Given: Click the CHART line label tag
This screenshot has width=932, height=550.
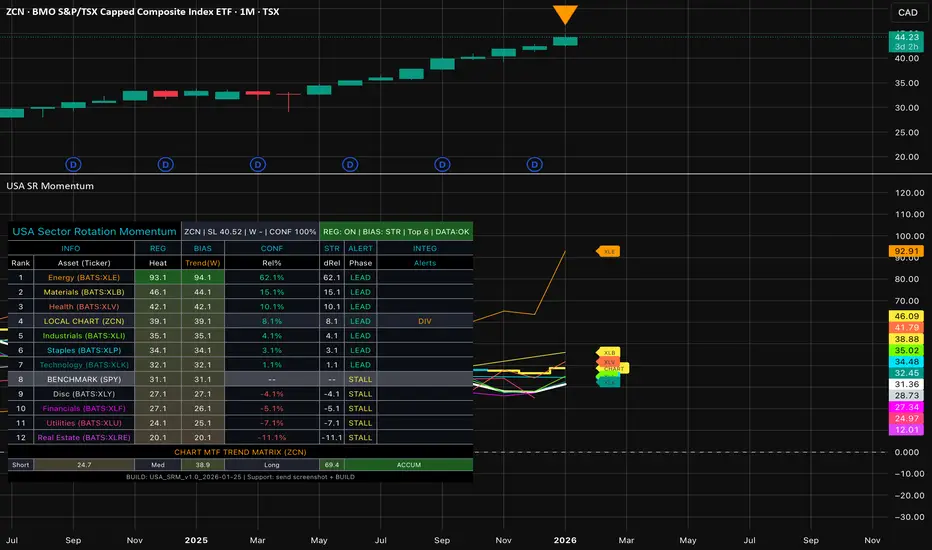Looking at the screenshot, I should pos(615,369).
